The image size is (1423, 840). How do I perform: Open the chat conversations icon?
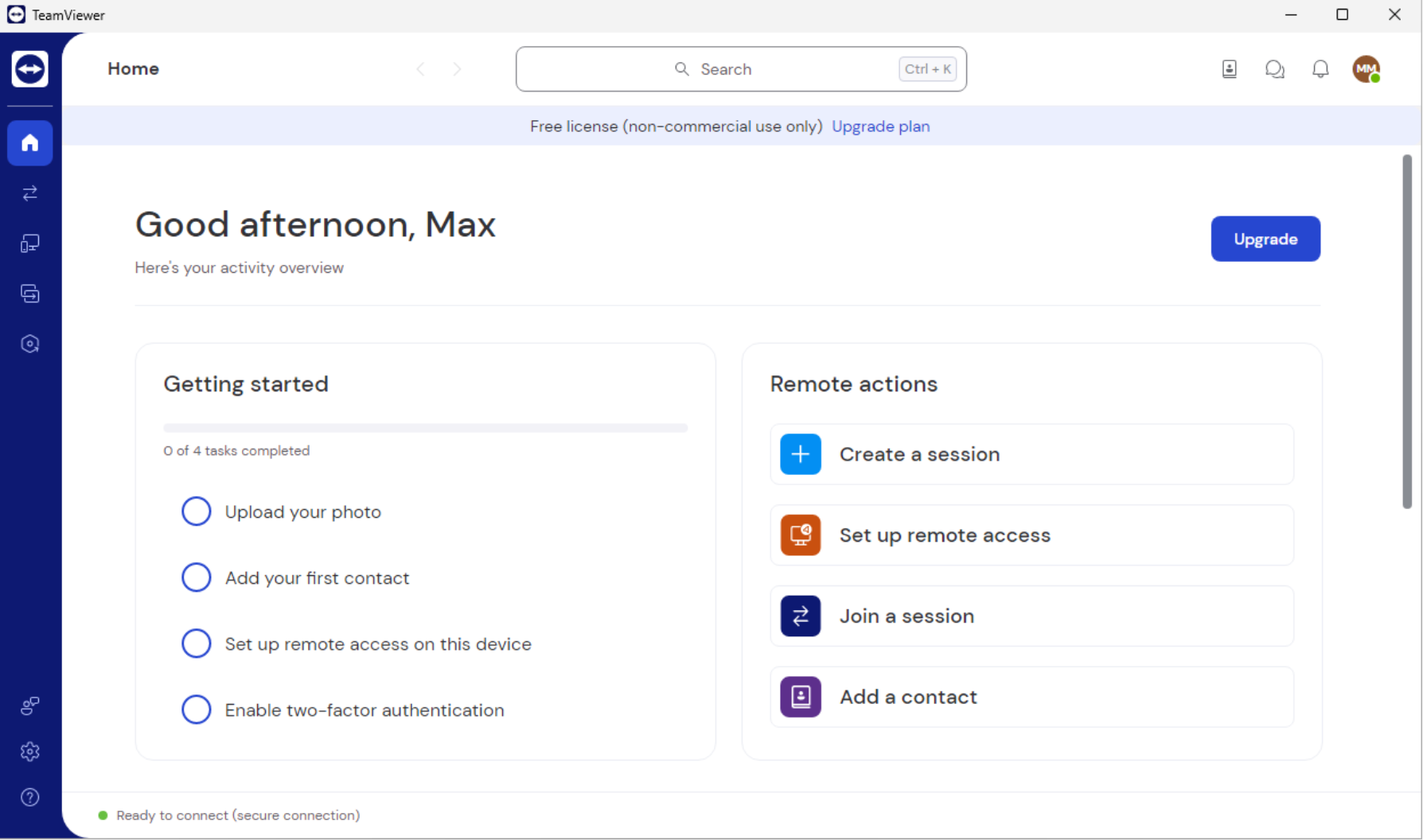[1275, 69]
